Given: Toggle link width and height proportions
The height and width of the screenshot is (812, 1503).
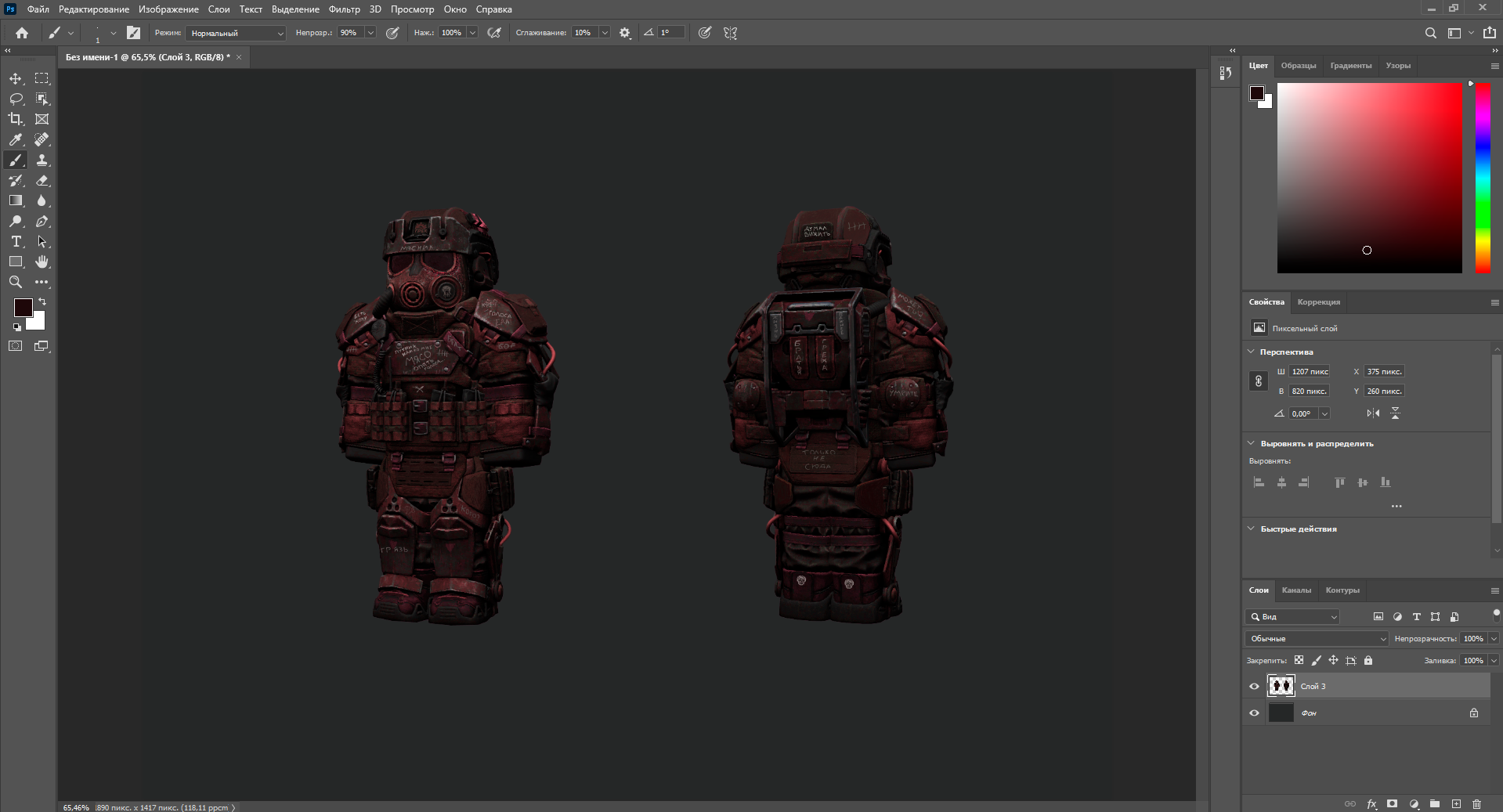Looking at the screenshot, I should pyautogui.click(x=1259, y=381).
